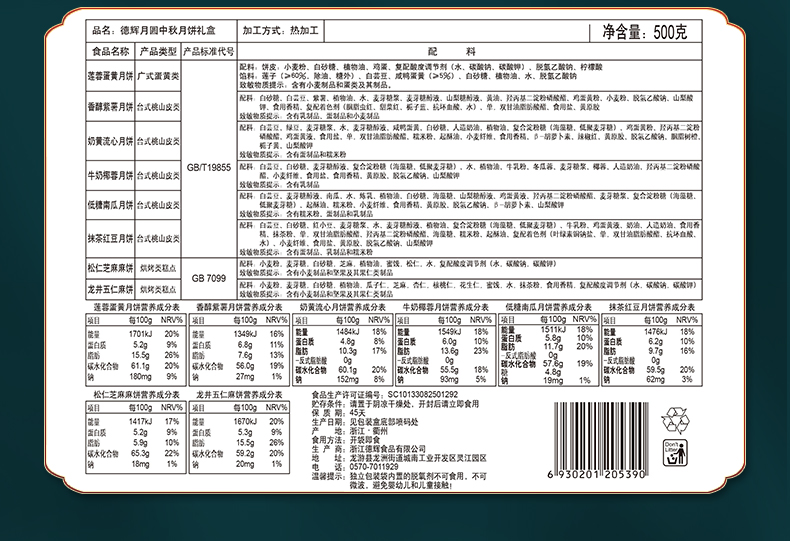Click the Don't Litter bin icon
The height and width of the screenshot is (541, 790).
[x=675, y=452]
